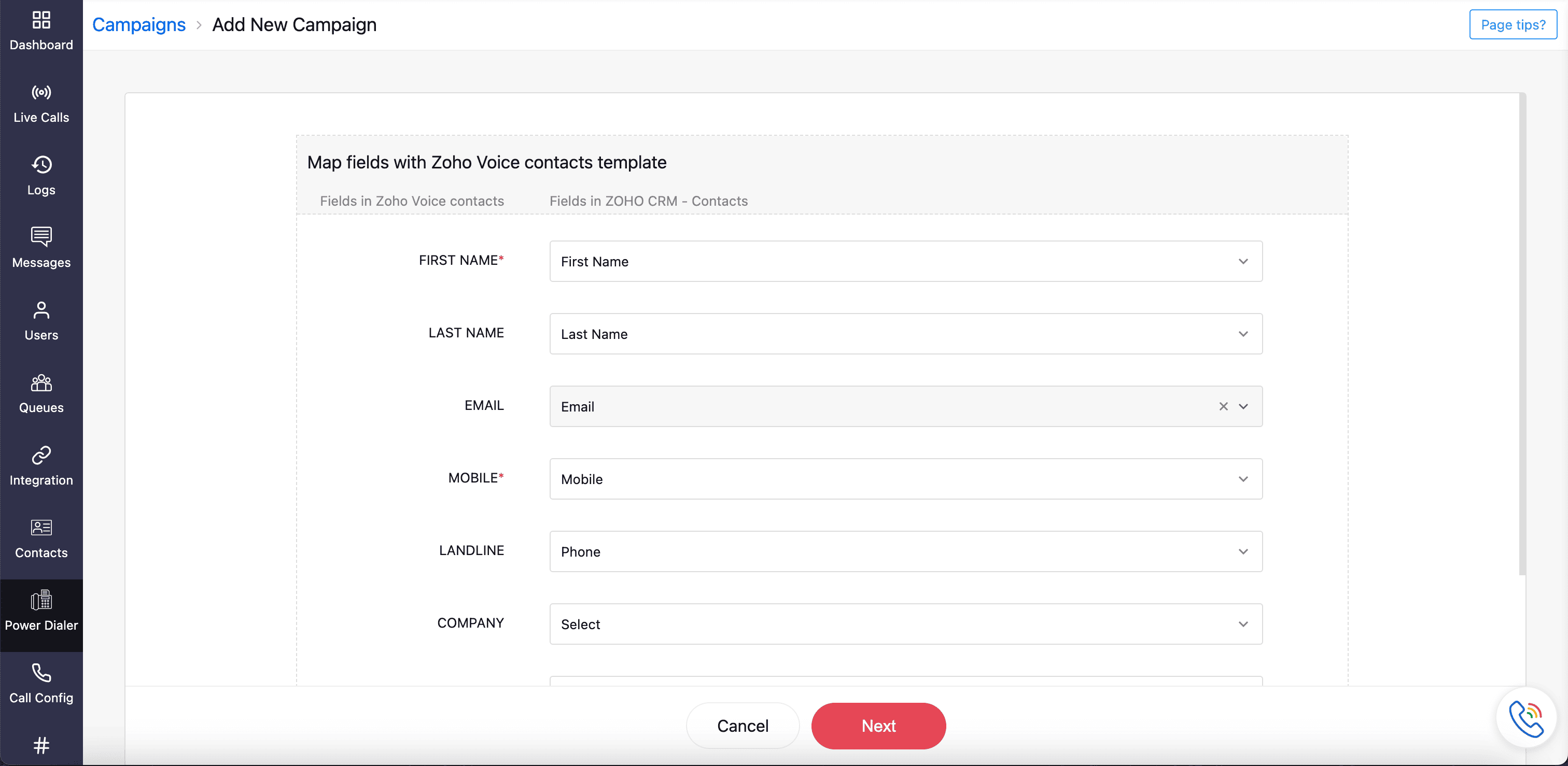This screenshot has height=766, width=1568.
Task: Select the Power Dialer menu item
Action: pyautogui.click(x=41, y=612)
